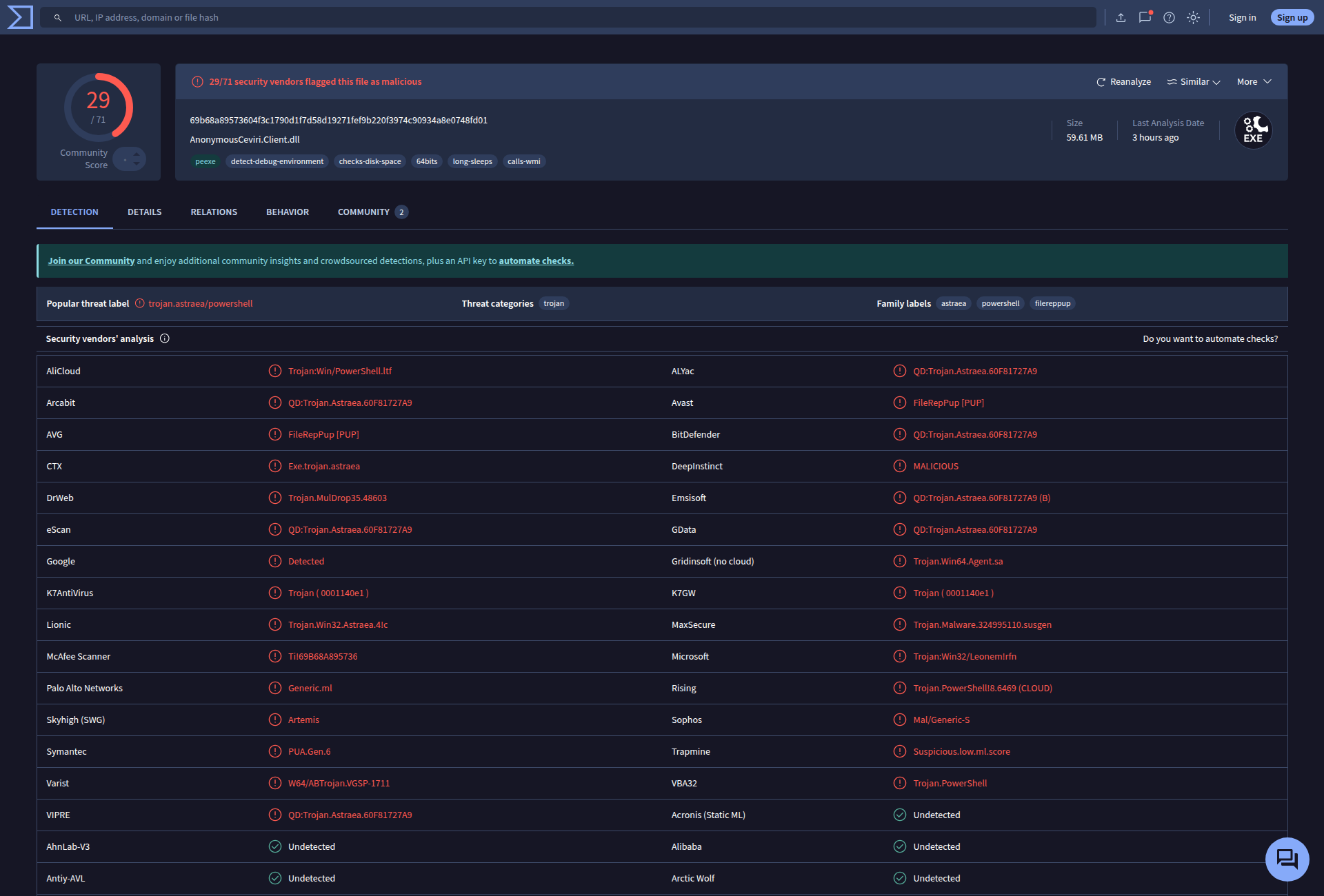The image size is (1324, 896).
Task: Click the calls-wmi tag
Action: pyautogui.click(x=524, y=162)
